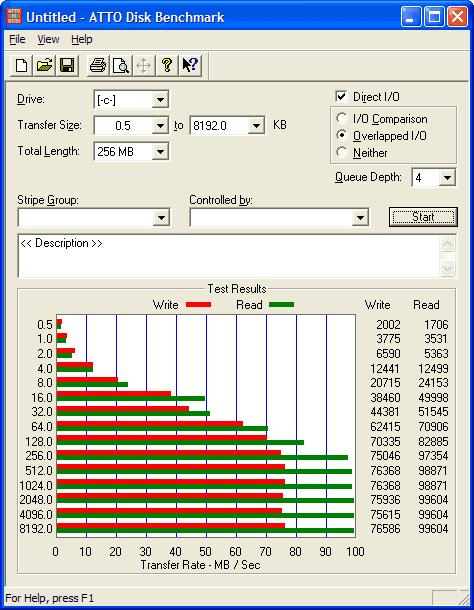Click the read value 49998

pyautogui.click(x=433, y=398)
